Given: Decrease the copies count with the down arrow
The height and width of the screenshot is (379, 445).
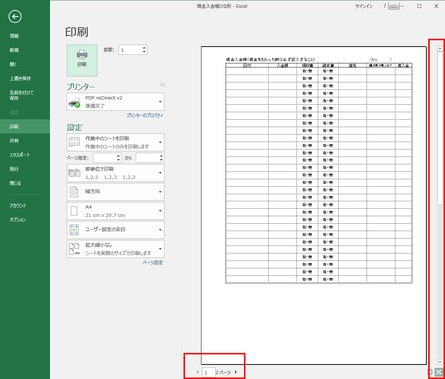Looking at the screenshot, I should pyautogui.click(x=144, y=52).
